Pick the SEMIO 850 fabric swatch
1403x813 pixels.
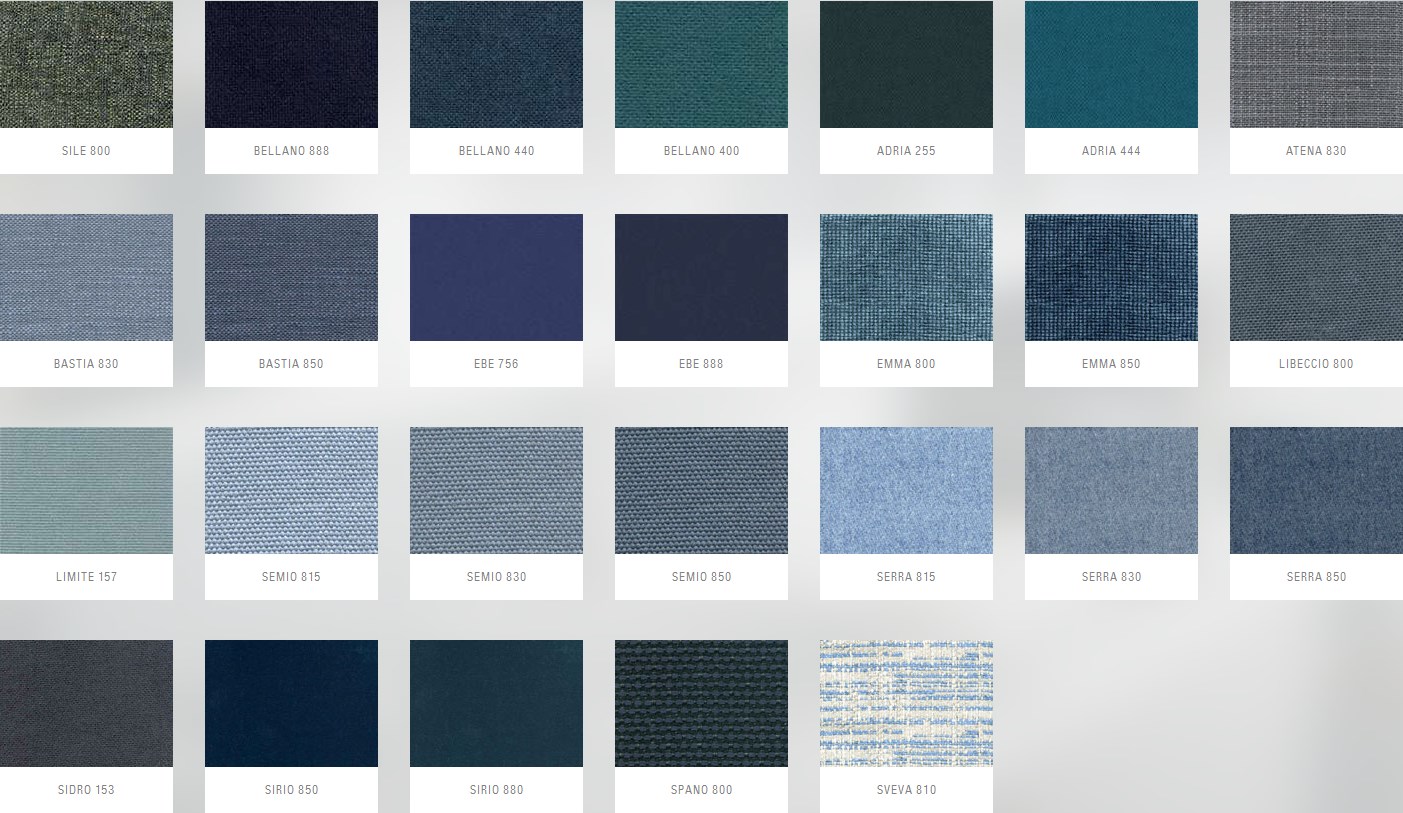click(x=701, y=490)
